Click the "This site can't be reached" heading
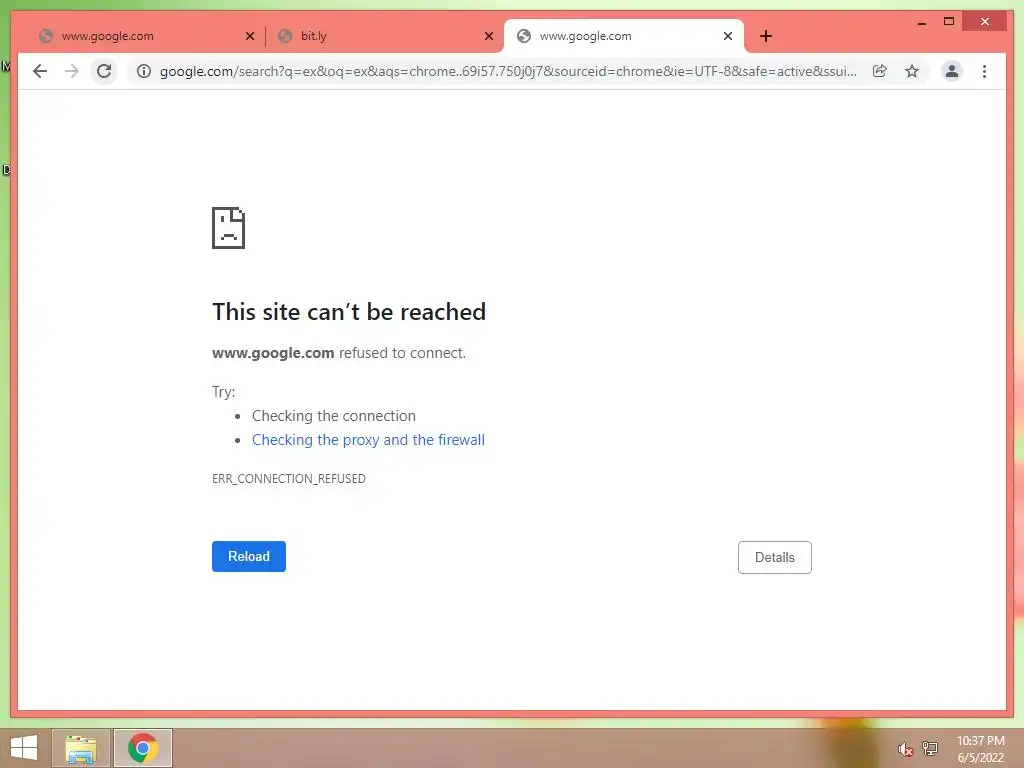The width and height of the screenshot is (1024, 768). coord(349,312)
